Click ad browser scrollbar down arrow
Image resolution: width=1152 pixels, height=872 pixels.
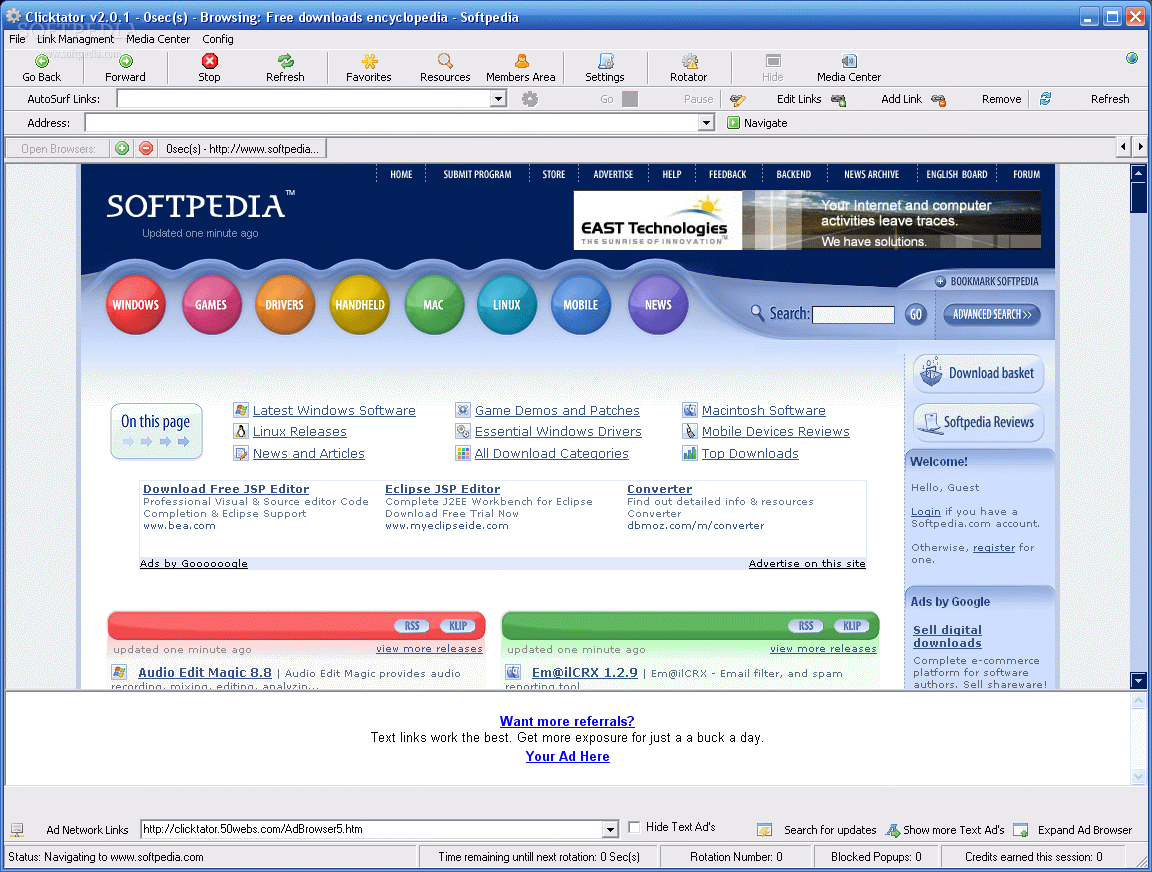pos(1138,776)
